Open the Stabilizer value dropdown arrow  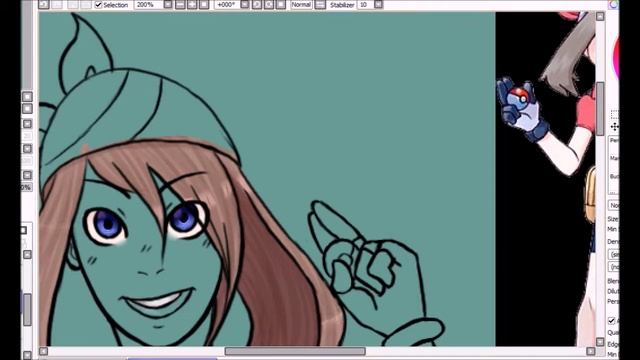[378, 5]
